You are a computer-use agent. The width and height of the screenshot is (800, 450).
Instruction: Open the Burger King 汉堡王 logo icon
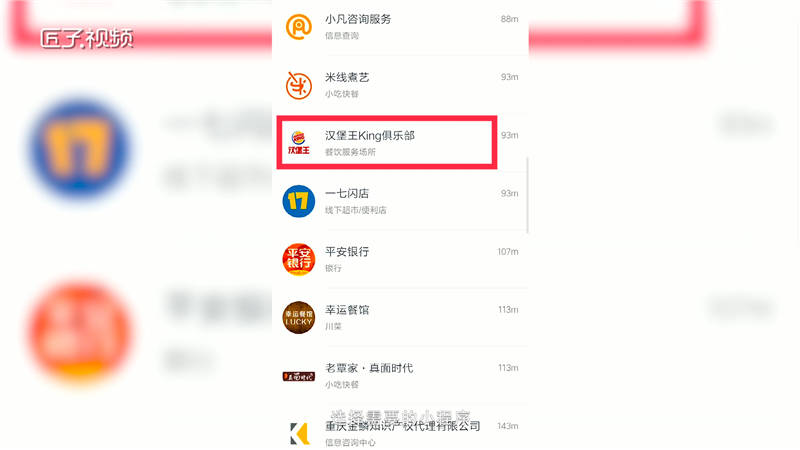pos(298,143)
